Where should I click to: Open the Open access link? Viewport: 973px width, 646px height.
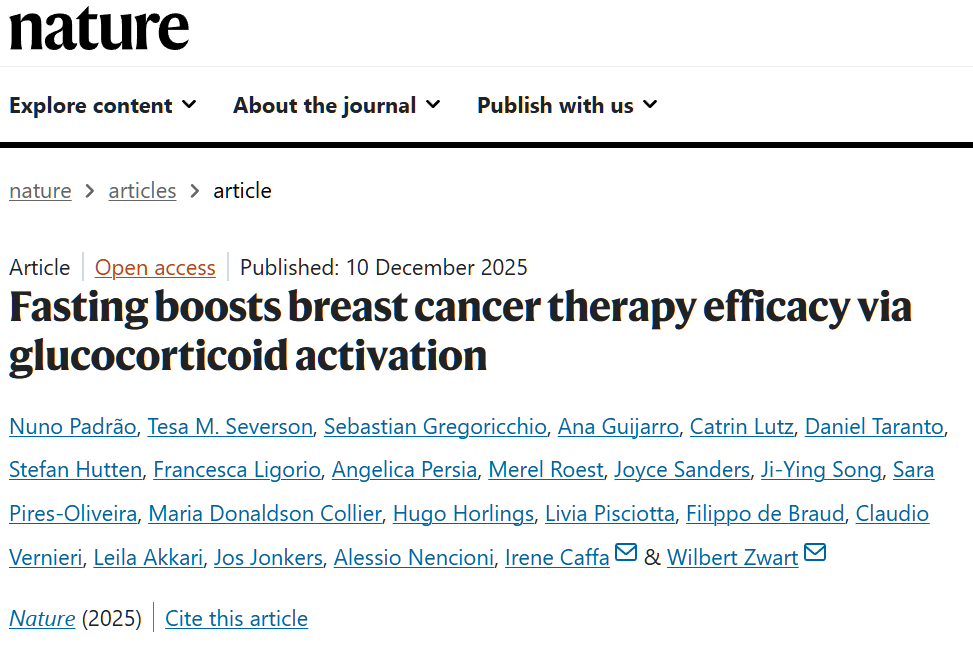(x=155, y=268)
